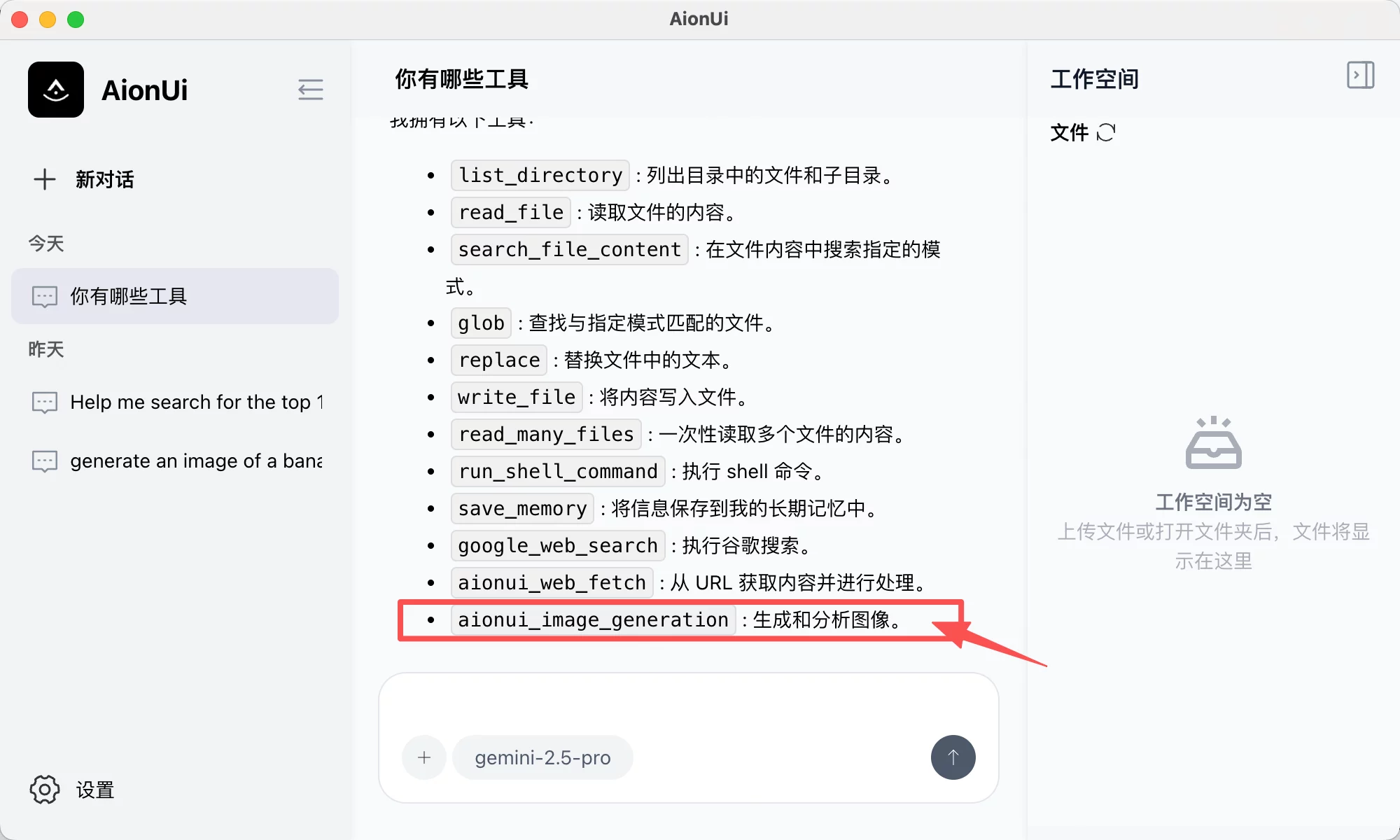Open 设置 settings label
The width and height of the screenshot is (1400, 840).
coord(95,790)
